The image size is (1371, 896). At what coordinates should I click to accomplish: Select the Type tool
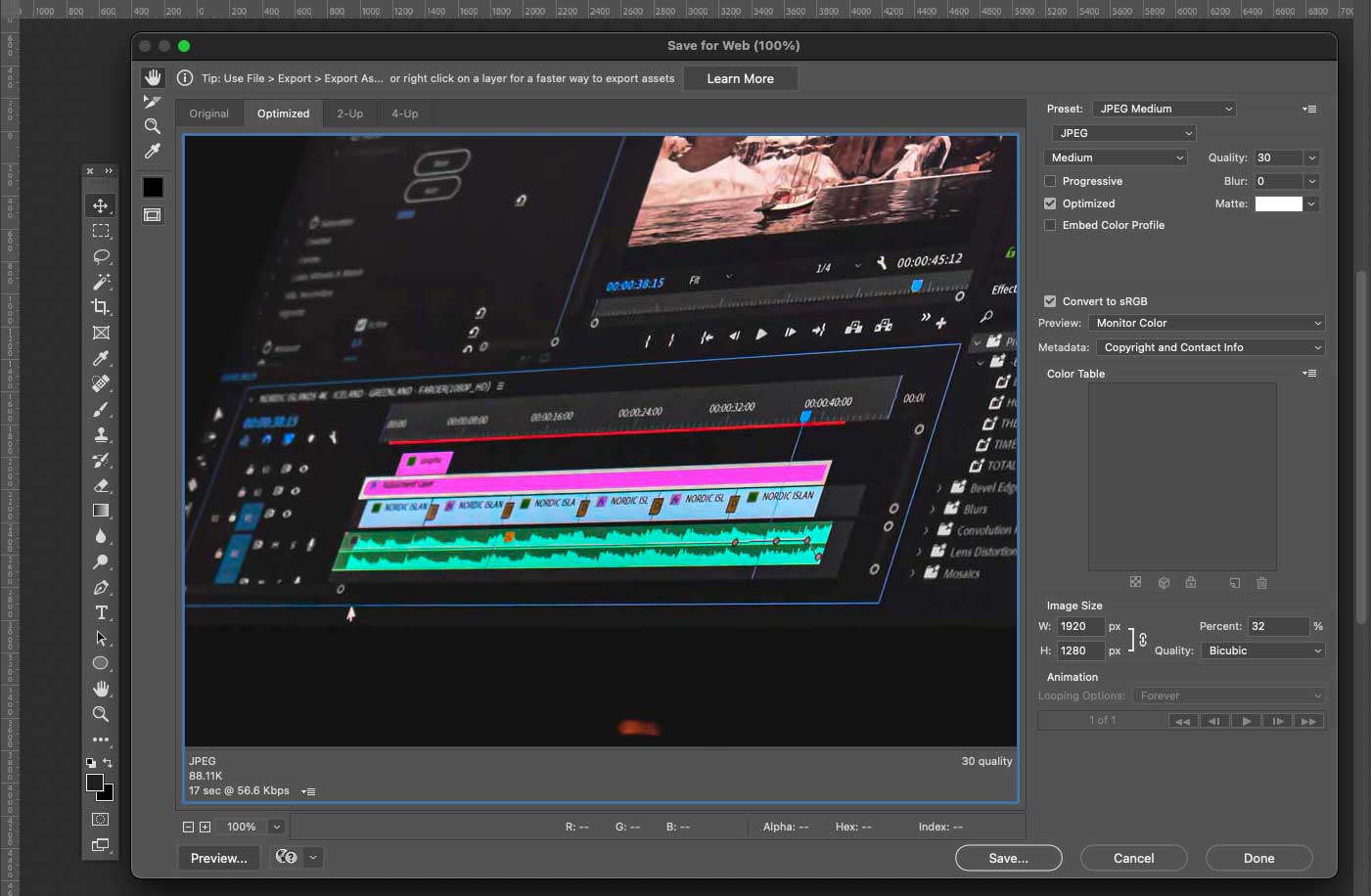pyautogui.click(x=101, y=612)
